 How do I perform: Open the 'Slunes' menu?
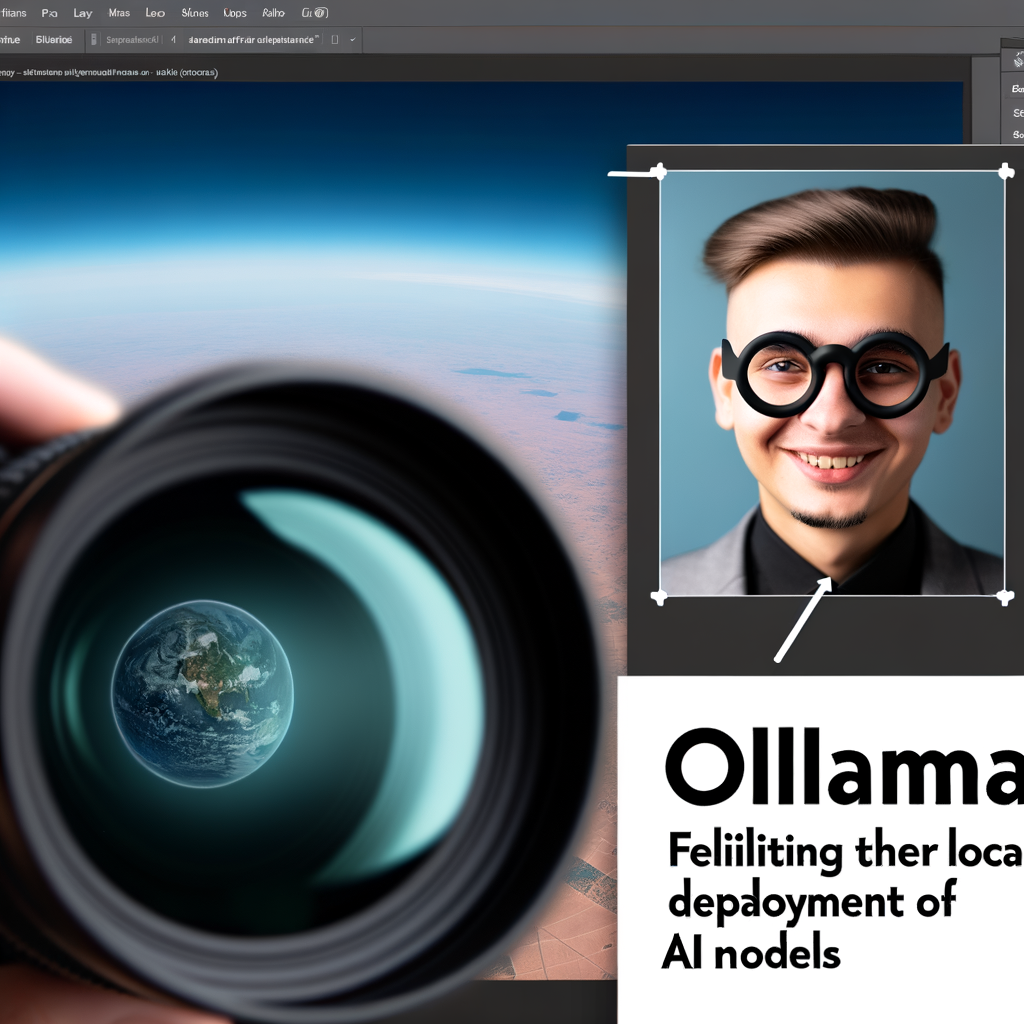(x=195, y=13)
